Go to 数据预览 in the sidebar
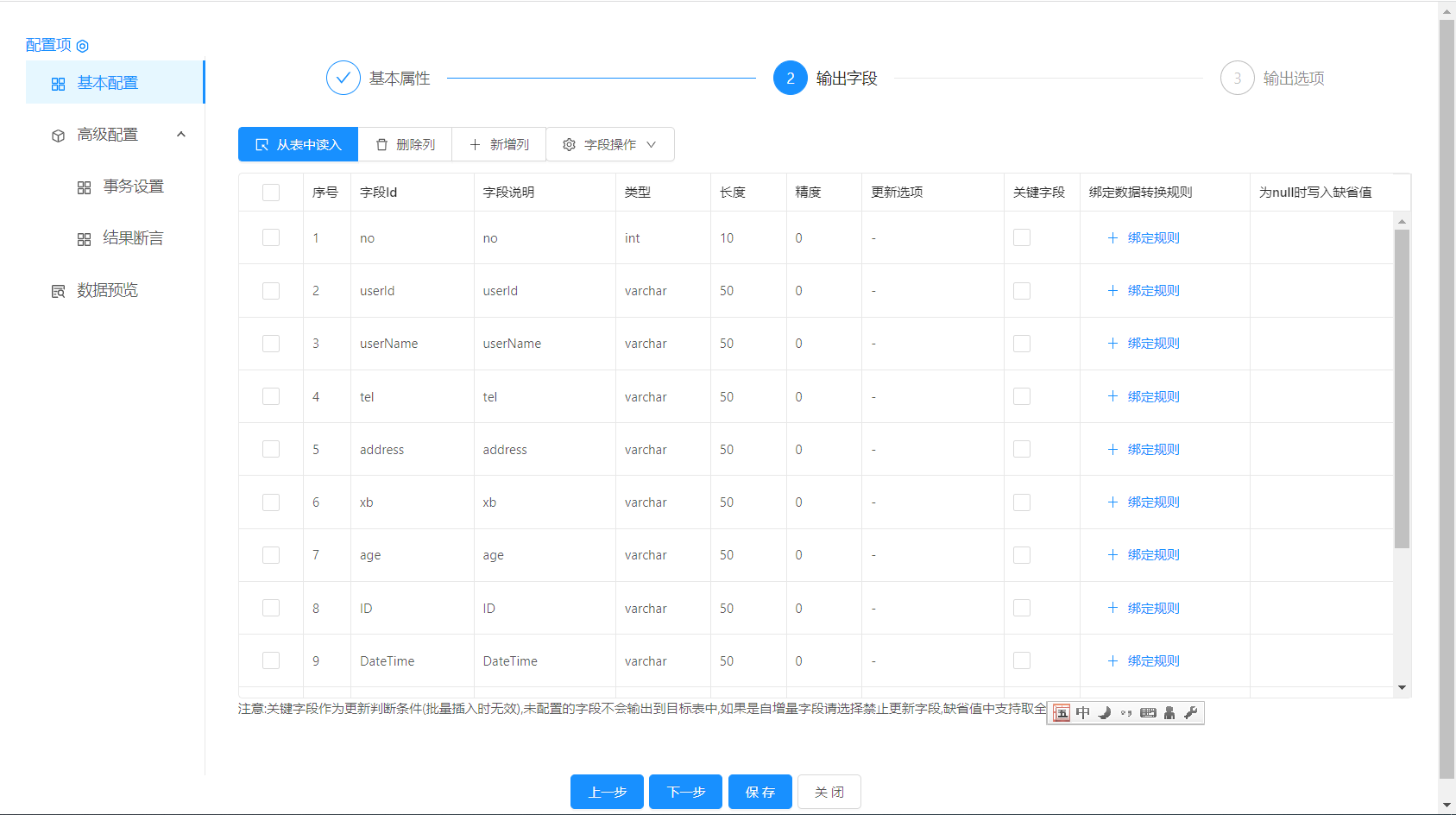This screenshot has height=815, width=1456. [x=107, y=290]
